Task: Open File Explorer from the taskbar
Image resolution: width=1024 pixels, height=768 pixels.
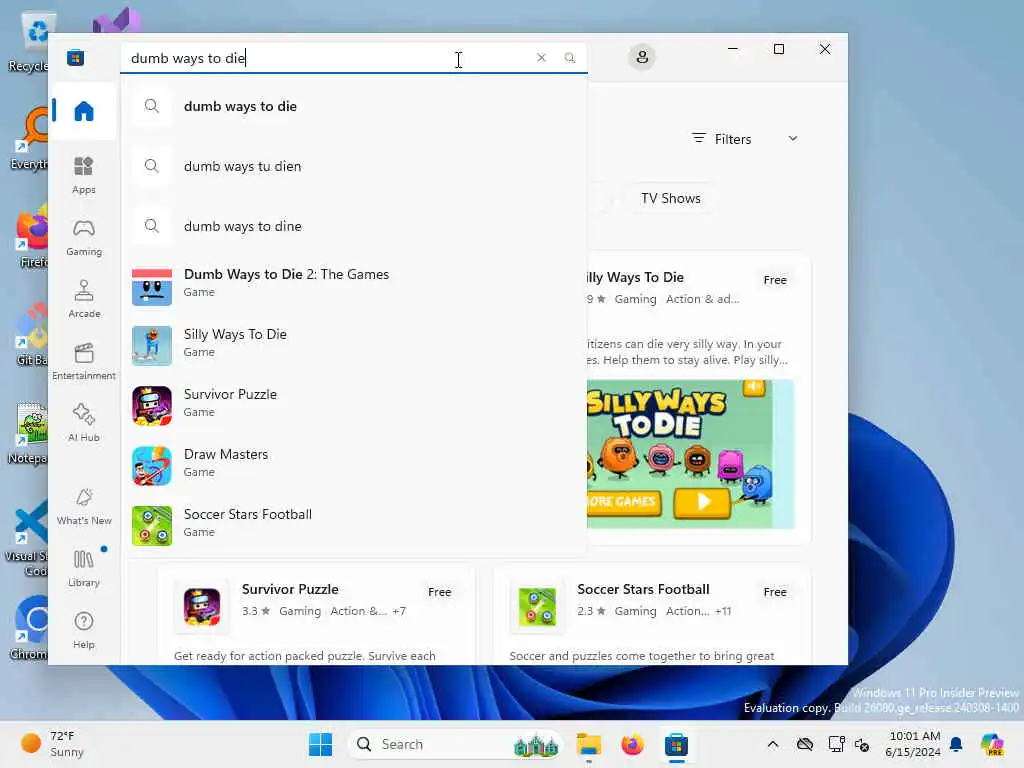Action: pos(588,744)
